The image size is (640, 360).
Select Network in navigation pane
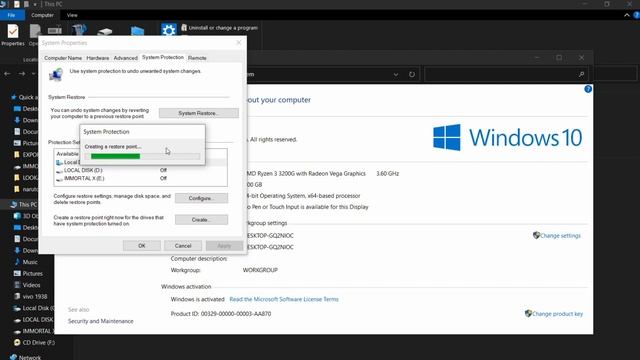pos(25,357)
